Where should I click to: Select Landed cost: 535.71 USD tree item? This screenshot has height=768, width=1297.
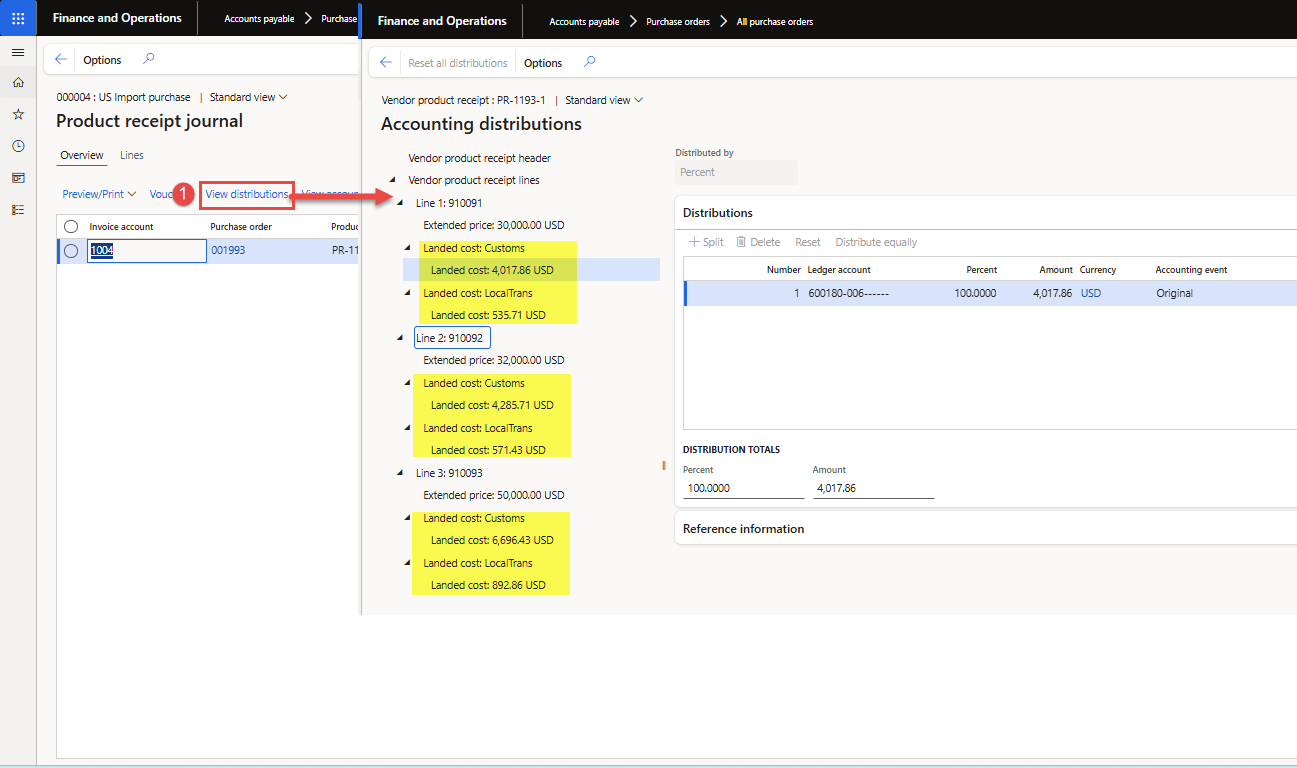pyautogui.click(x=488, y=315)
